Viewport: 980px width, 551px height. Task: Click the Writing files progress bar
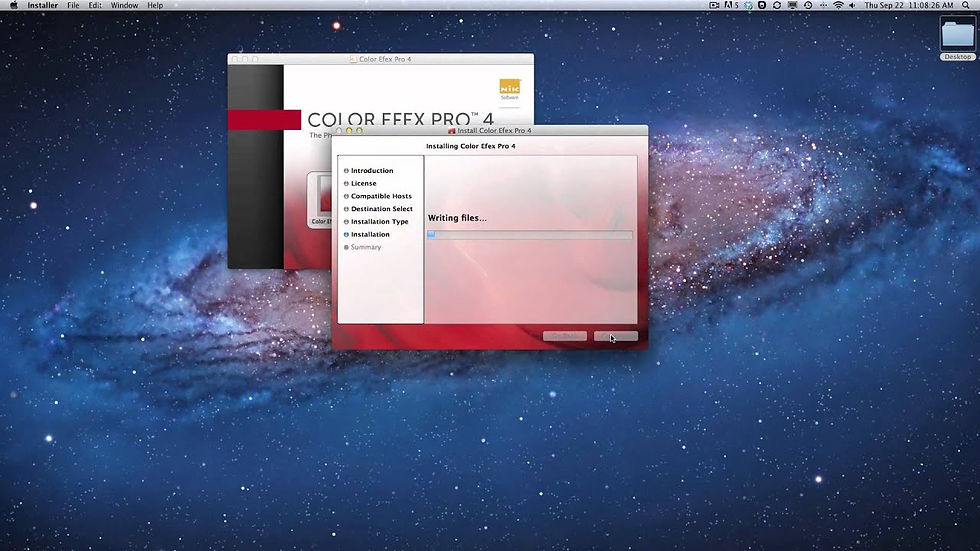tap(529, 235)
